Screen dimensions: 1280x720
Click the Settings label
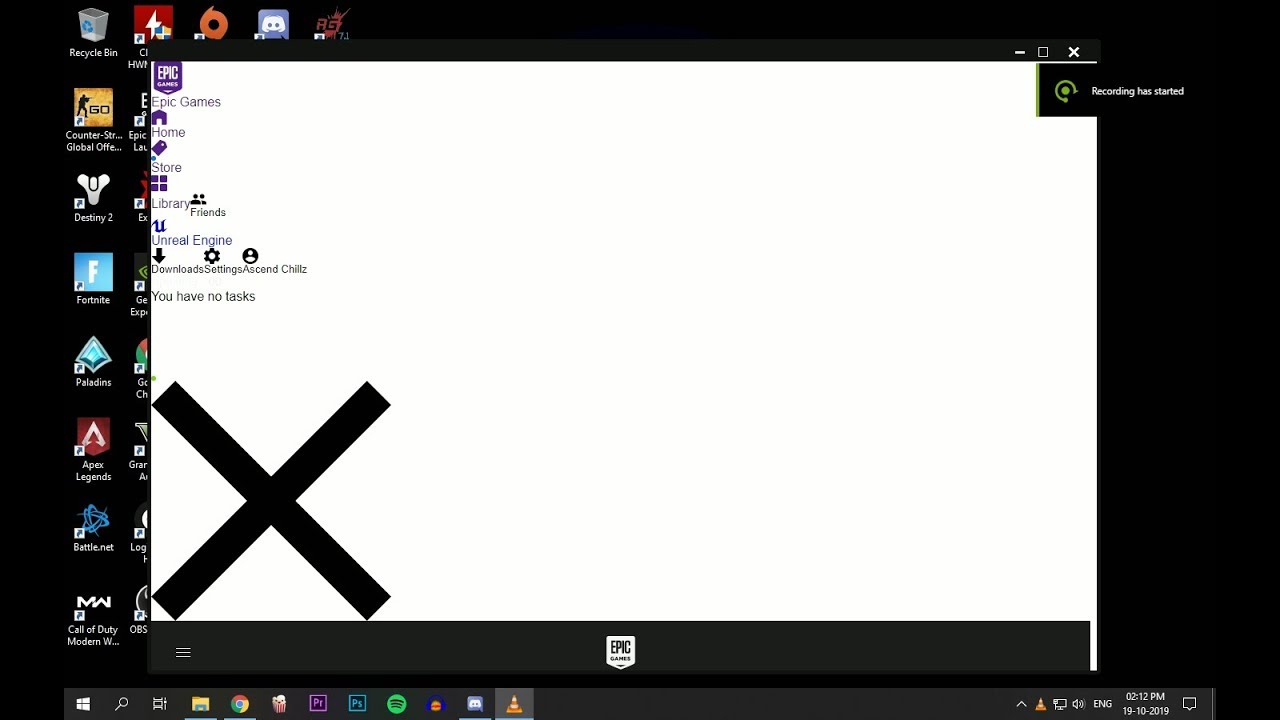[223, 269]
